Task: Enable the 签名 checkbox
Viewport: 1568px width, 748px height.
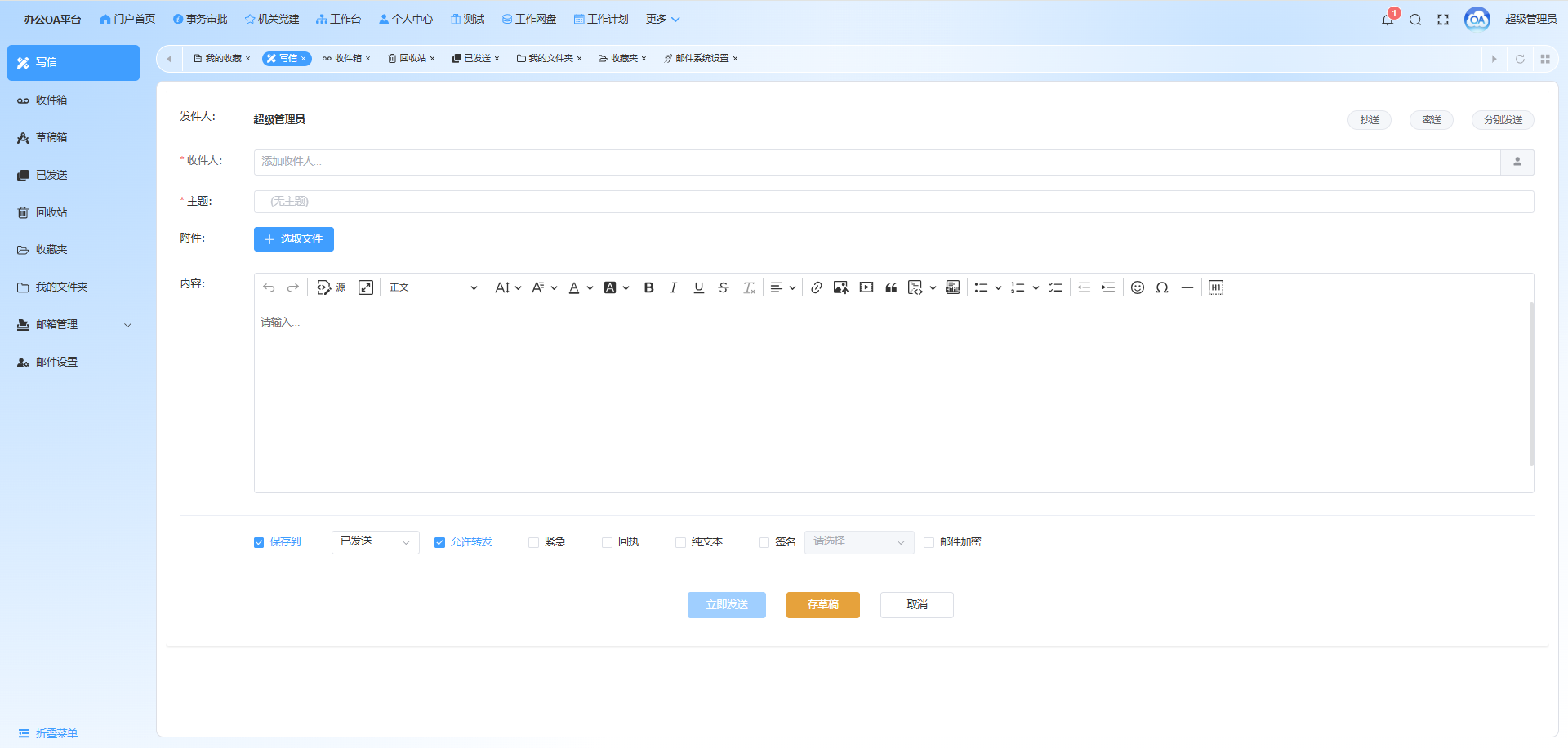Action: (764, 542)
